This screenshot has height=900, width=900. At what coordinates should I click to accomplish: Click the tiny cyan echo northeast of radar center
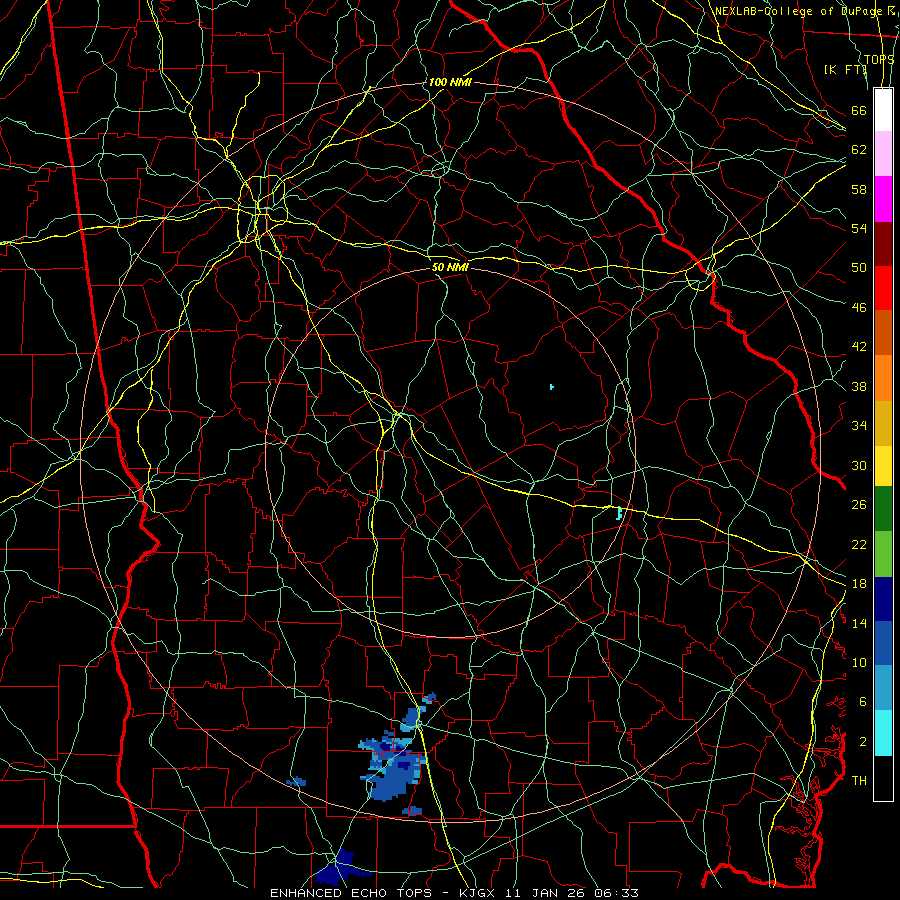[552, 387]
